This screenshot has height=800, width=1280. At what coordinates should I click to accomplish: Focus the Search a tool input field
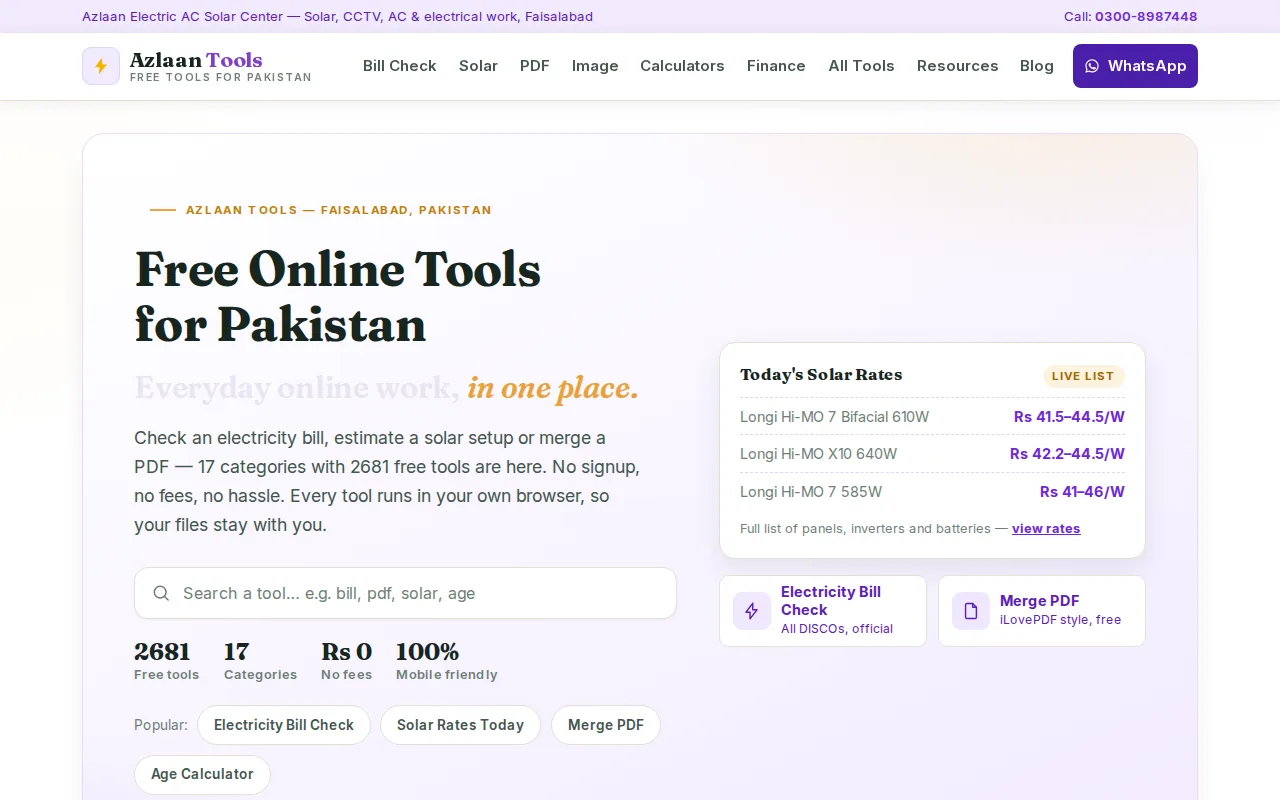[x=405, y=593]
